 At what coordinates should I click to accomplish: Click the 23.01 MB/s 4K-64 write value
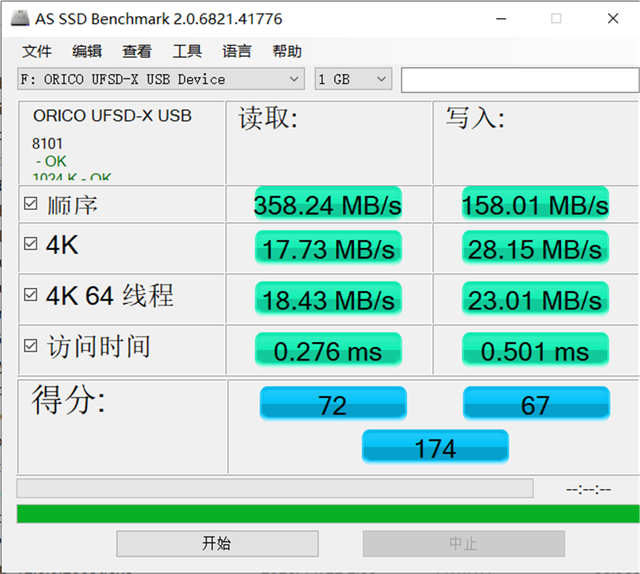pyautogui.click(x=535, y=299)
